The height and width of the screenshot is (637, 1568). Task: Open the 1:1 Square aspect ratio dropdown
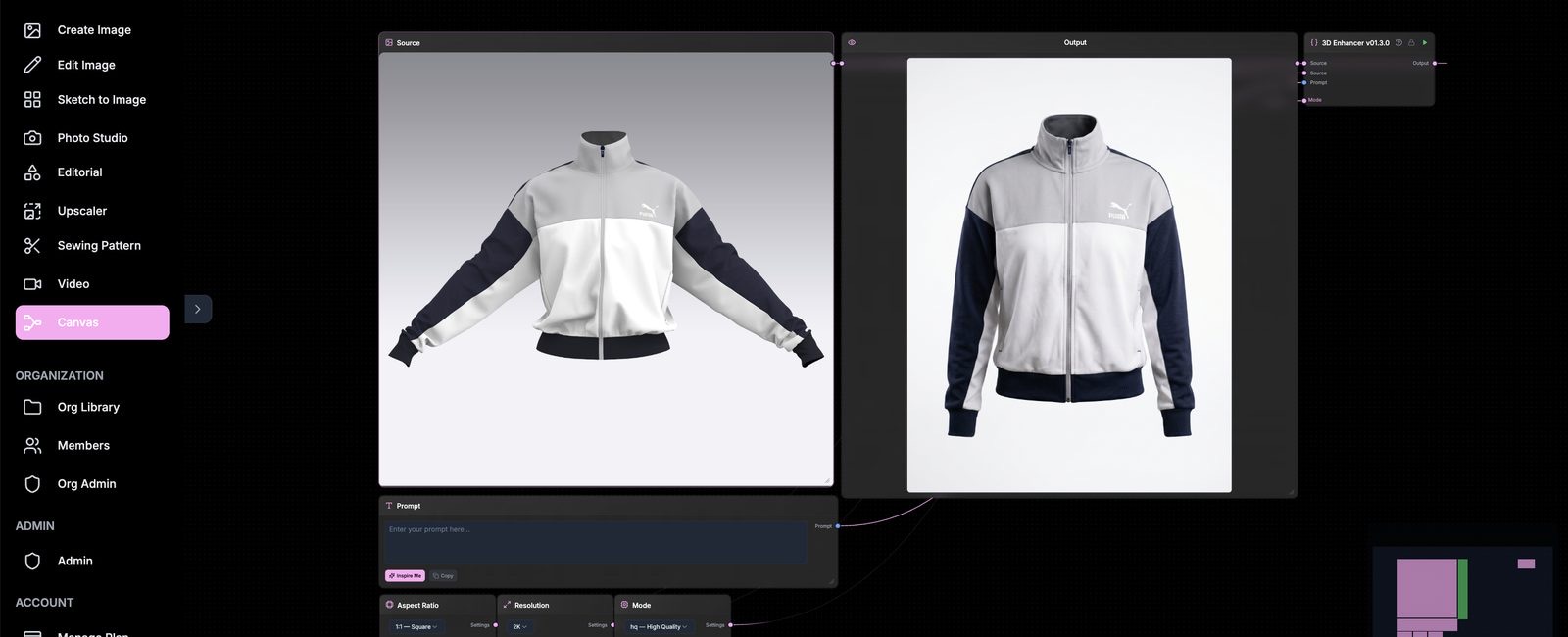pyautogui.click(x=416, y=626)
